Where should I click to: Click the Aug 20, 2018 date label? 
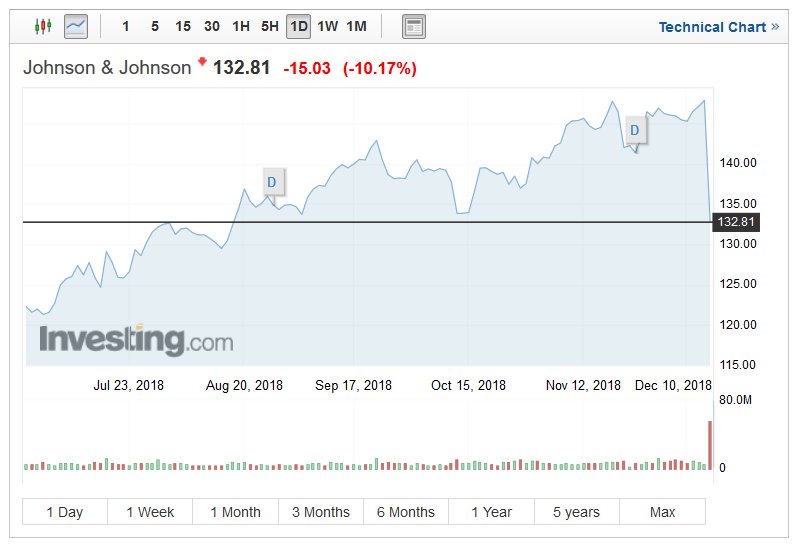(244, 385)
